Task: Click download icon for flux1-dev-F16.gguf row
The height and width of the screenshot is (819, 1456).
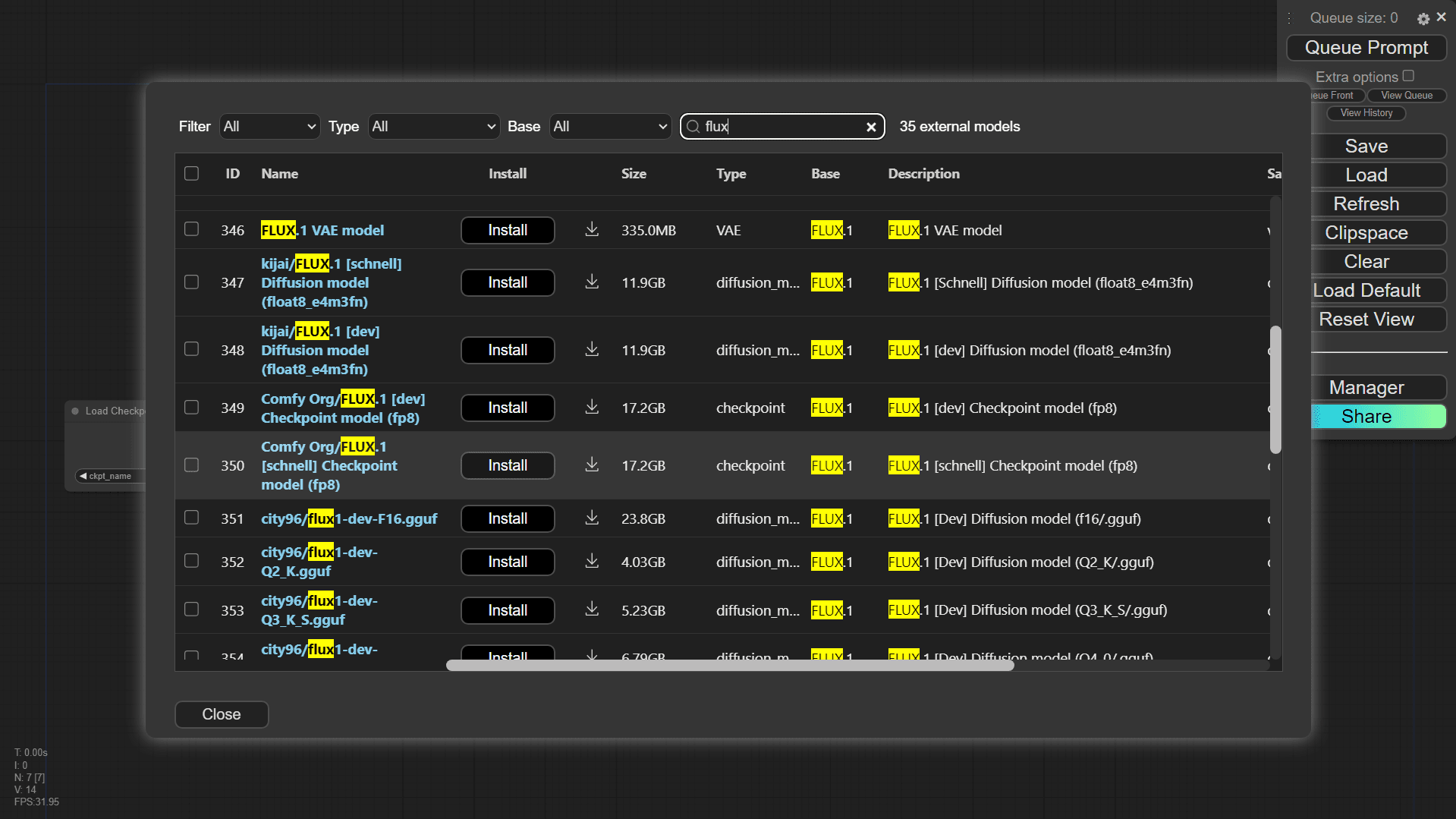Action: [x=592, y=518]
